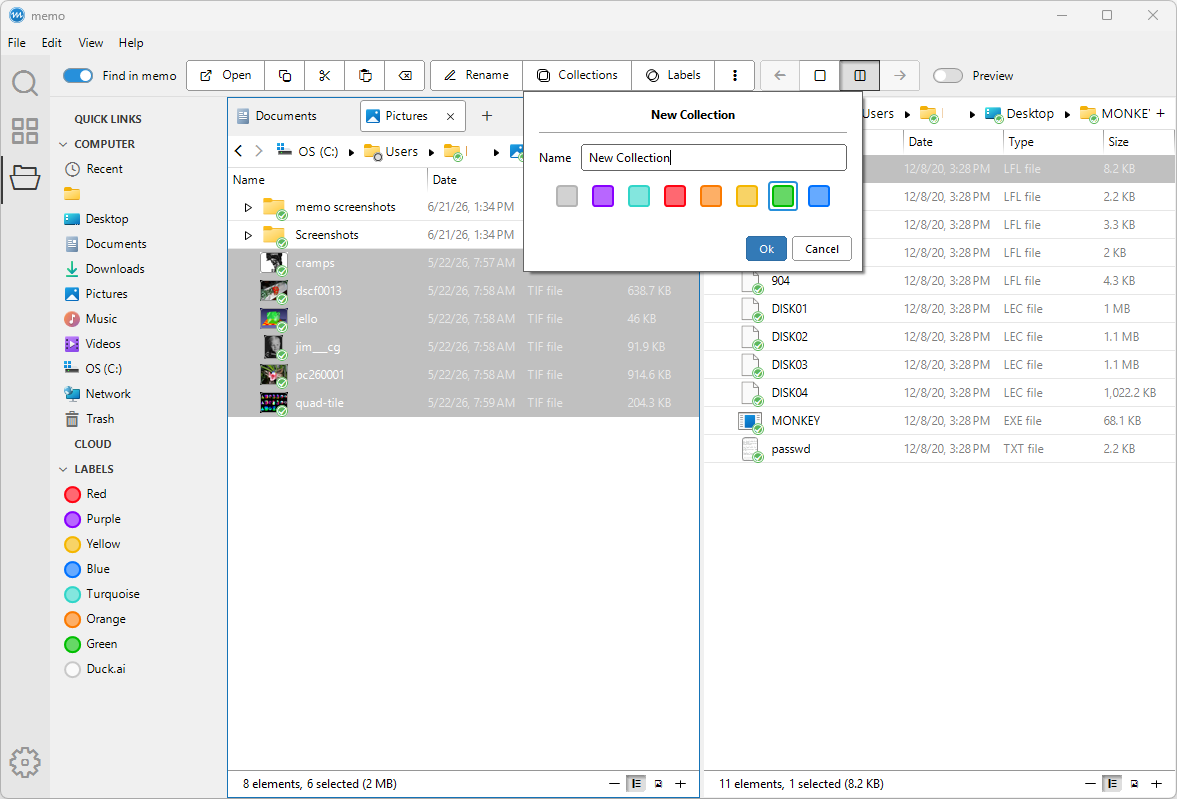
Task: Expand the memo screenshots folder
Action: pyautogui.click(x=248, y=207)
